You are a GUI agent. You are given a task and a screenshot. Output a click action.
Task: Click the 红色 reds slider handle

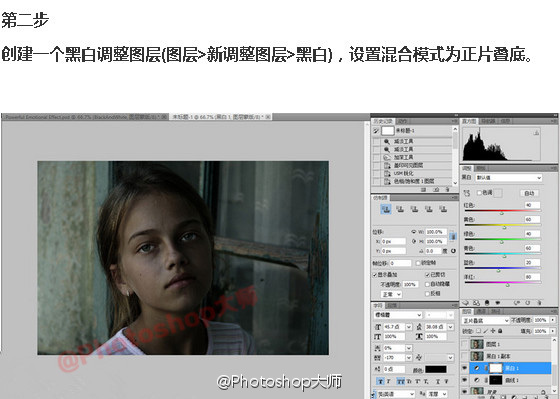tap(501, 213)
